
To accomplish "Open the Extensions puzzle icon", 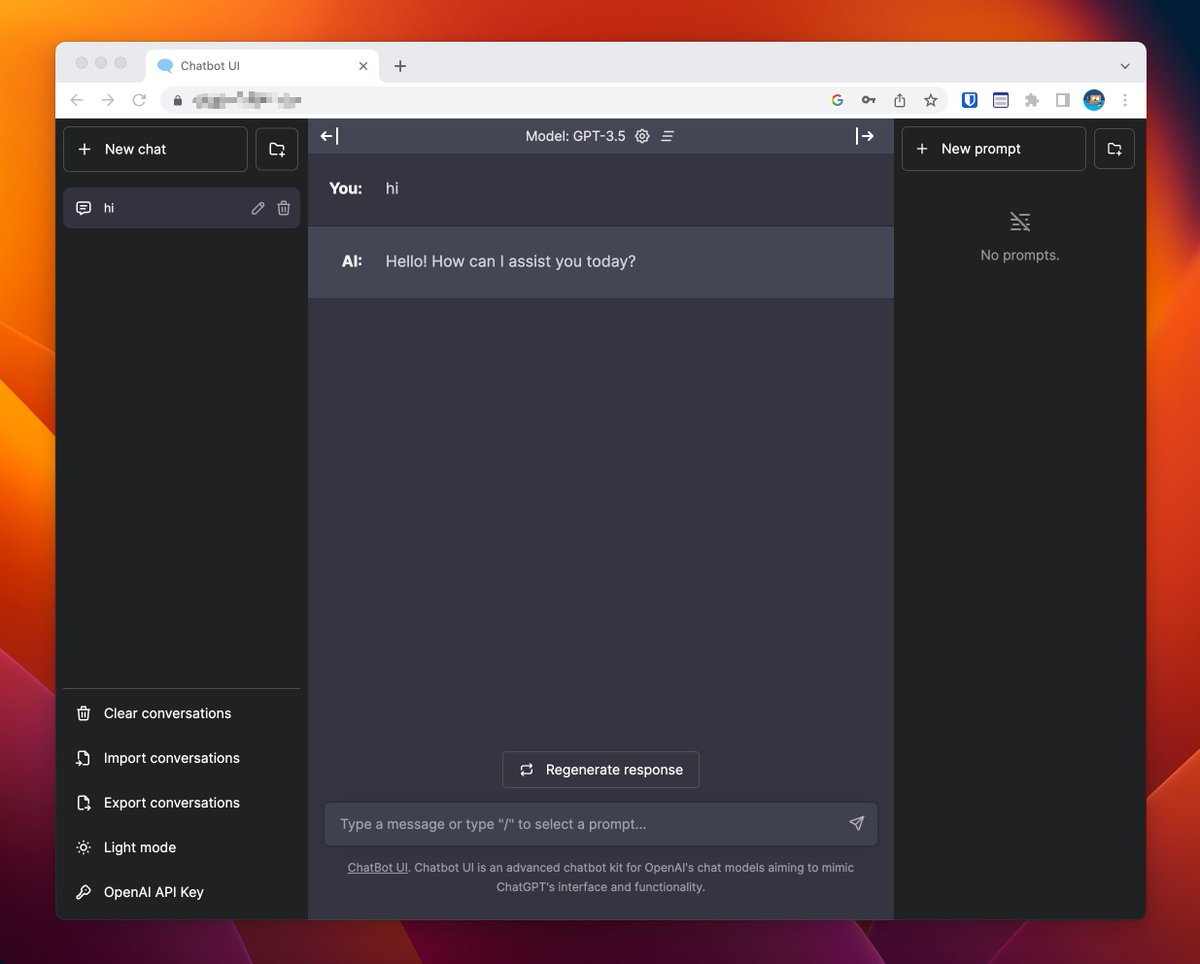I will click(x=1032, y=100).
